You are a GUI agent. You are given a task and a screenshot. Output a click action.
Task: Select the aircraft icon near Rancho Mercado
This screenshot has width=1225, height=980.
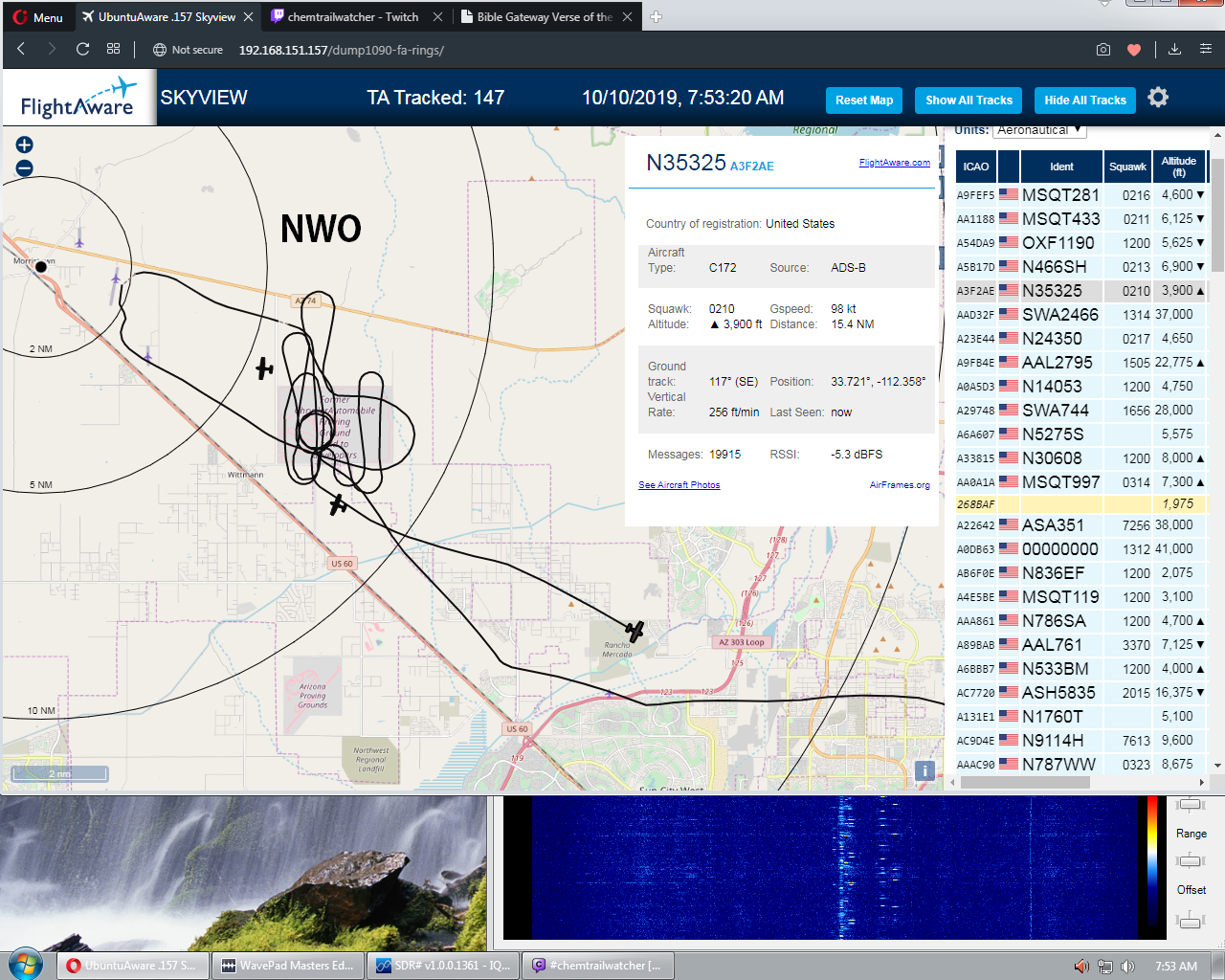(x=635, y=631)
